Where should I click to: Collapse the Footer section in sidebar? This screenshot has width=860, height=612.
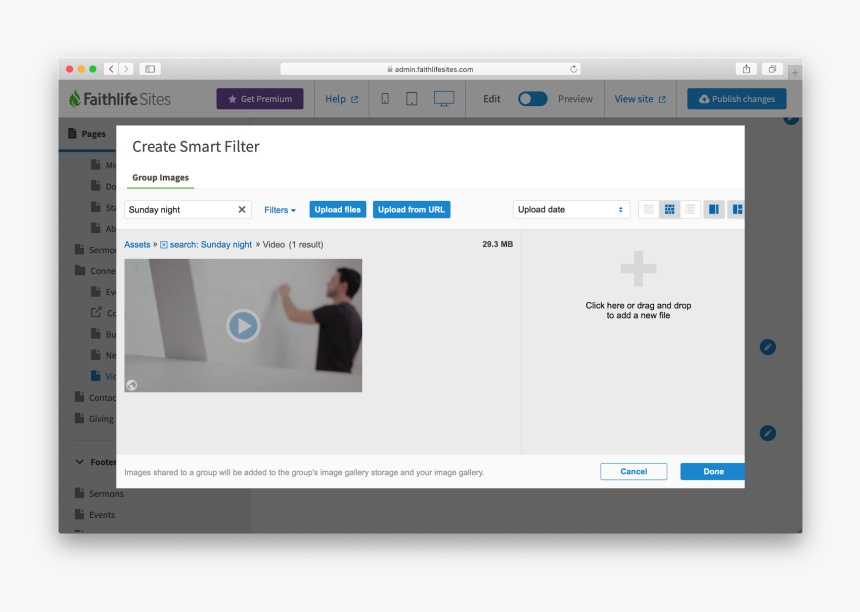click(x=80, y=462)
